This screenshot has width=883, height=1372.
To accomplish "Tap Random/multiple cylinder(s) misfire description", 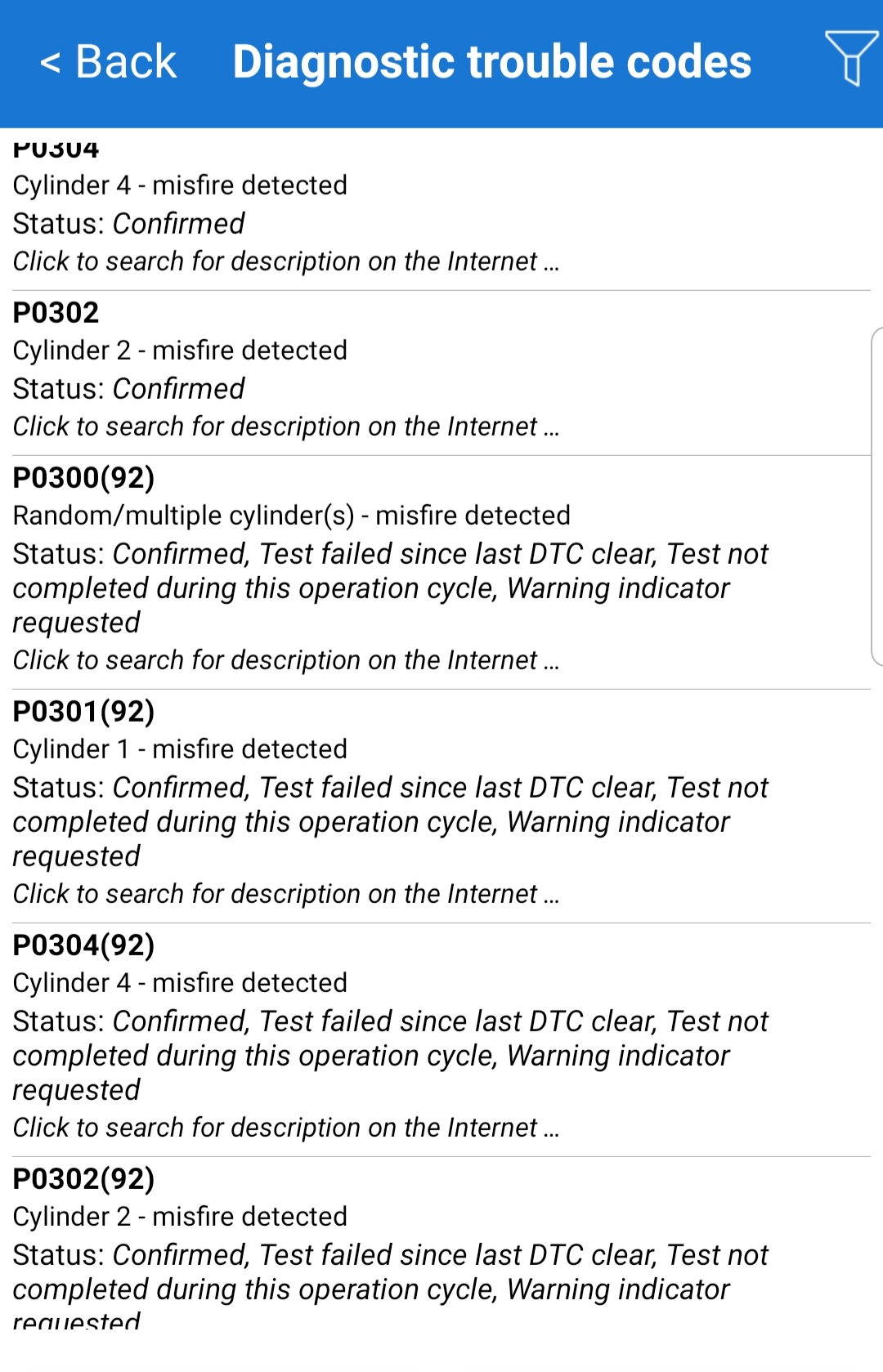I will point(291,516).
